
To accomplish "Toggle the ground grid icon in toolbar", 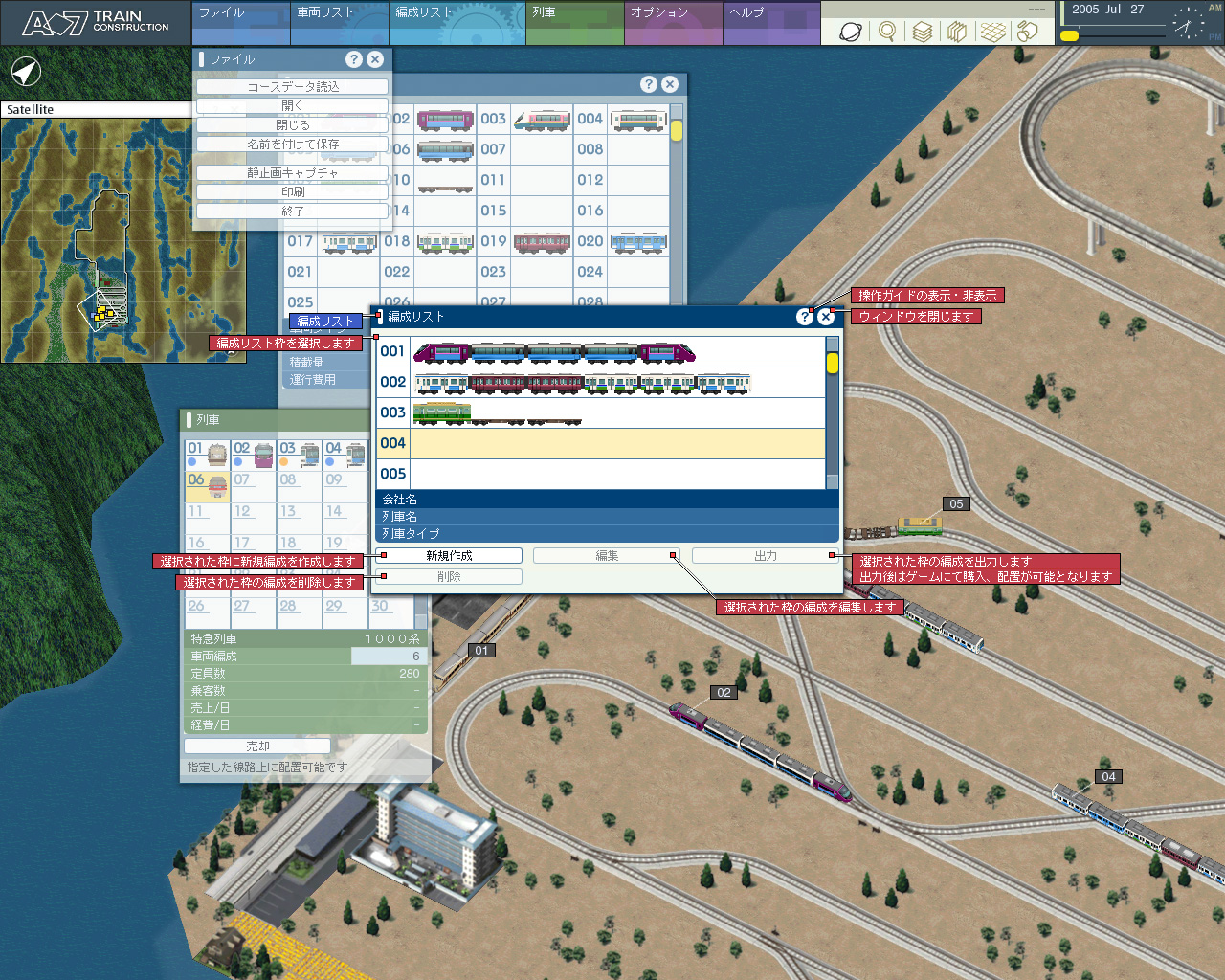I will [x=993, y=32].
